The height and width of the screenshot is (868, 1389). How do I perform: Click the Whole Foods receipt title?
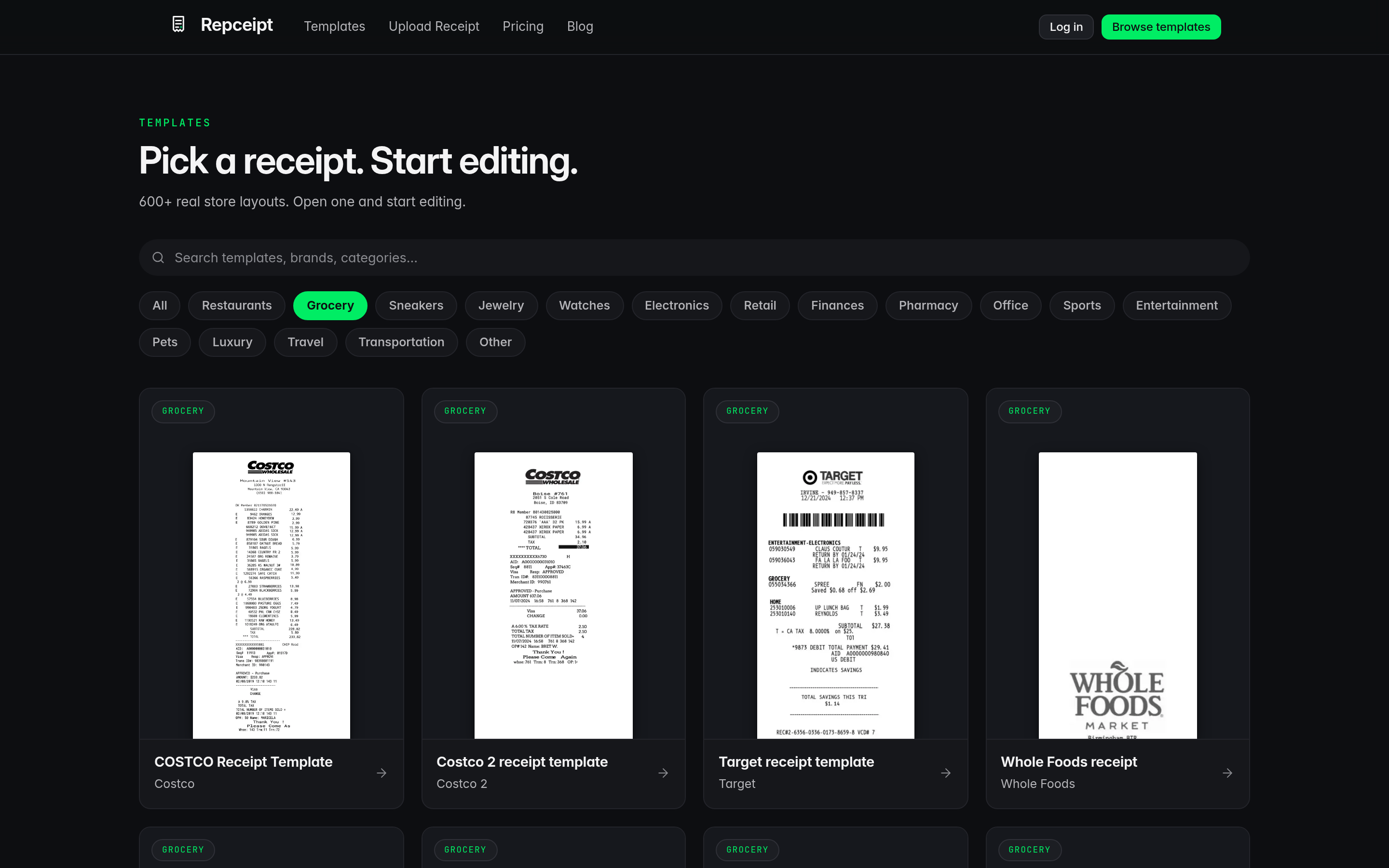(1069, 762)
